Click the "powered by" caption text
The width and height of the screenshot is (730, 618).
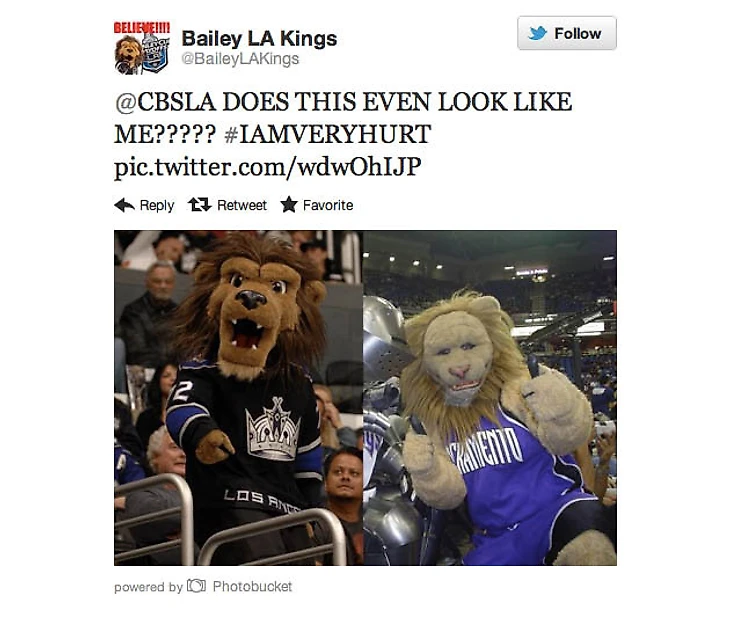pyautogui.click(x=148, y=587)
